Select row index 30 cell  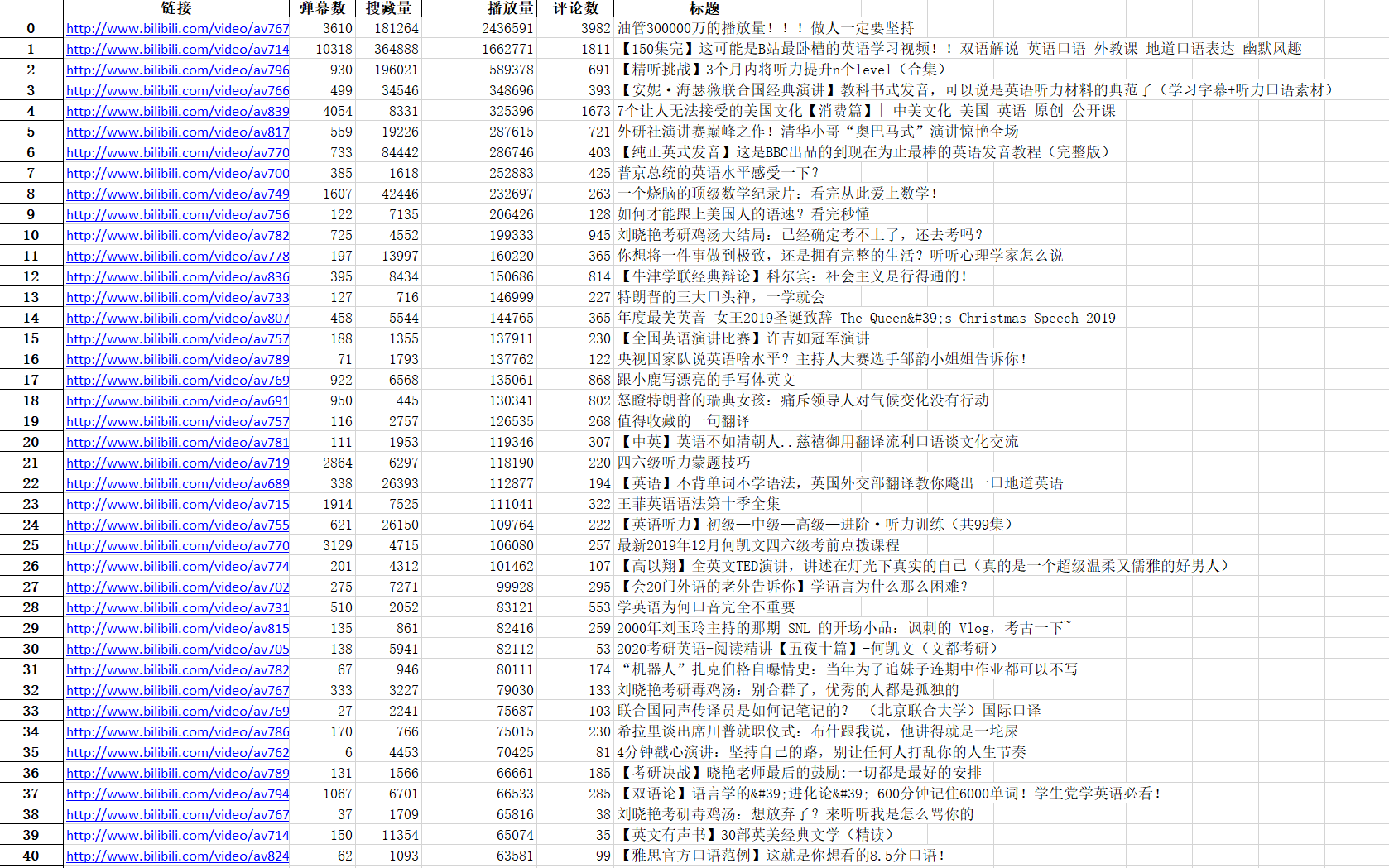click(x=31, y=649)
